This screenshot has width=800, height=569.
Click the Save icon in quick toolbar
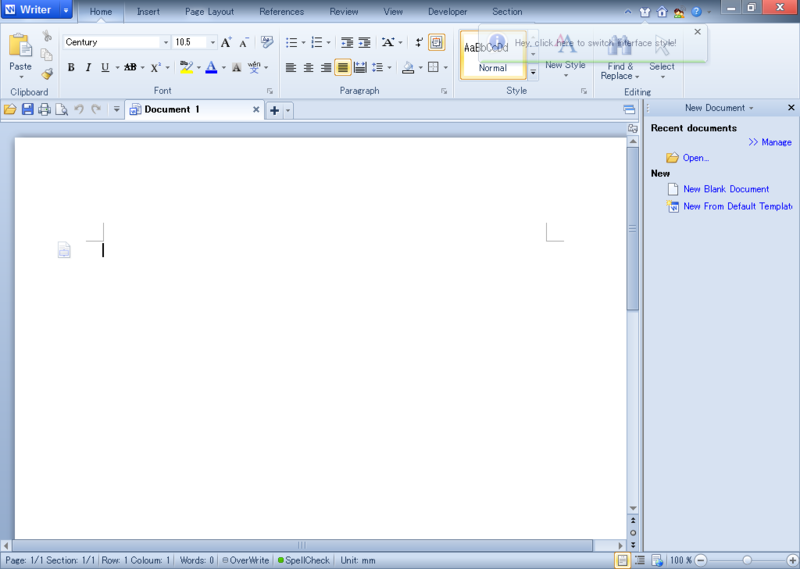28,109
